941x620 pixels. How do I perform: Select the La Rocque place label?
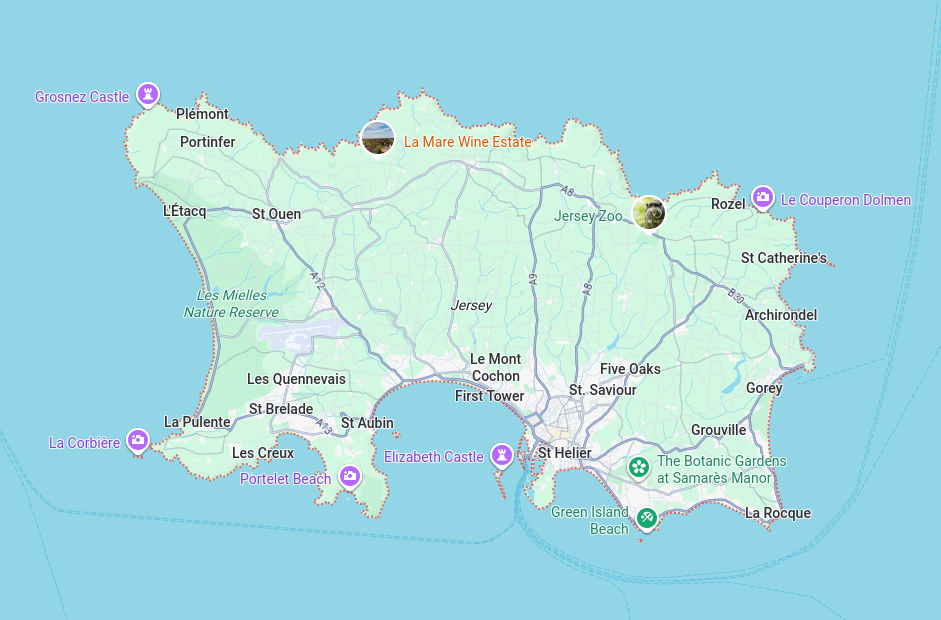click(x=778, y=513)
